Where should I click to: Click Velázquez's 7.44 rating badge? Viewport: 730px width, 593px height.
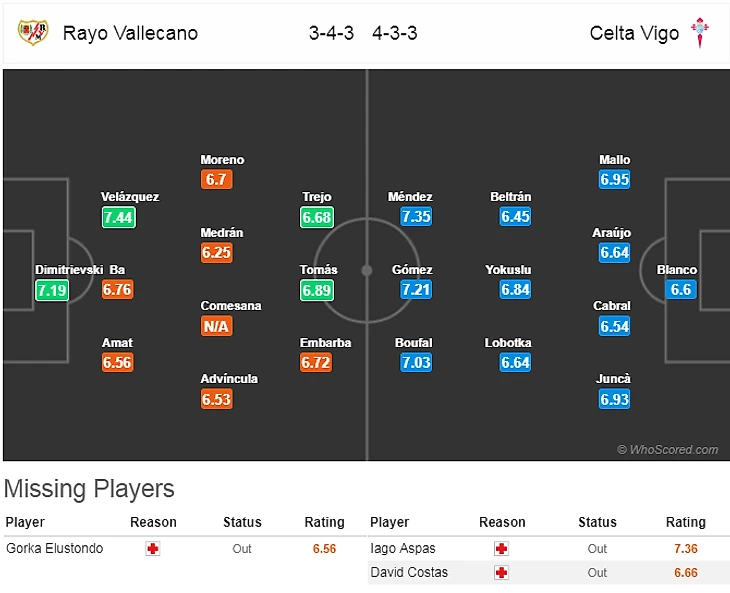pos(118,217)
